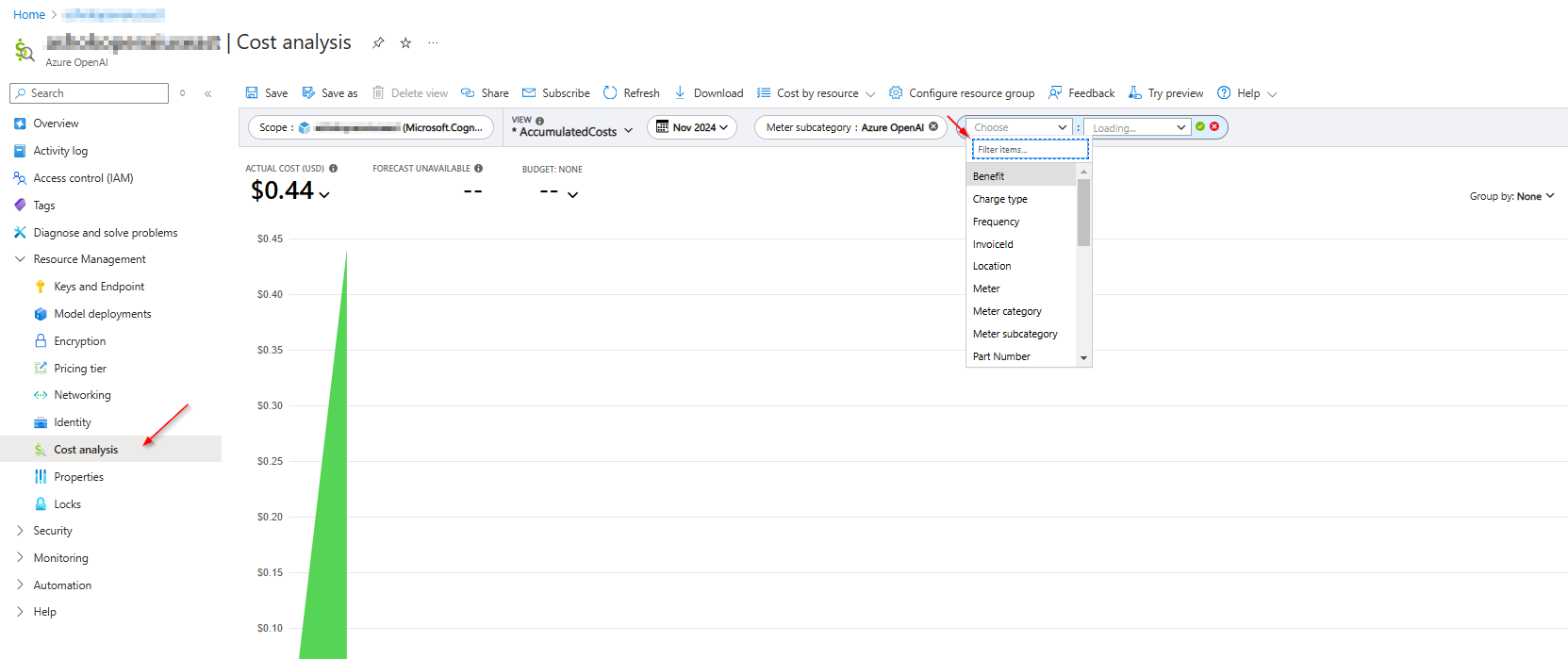This screenshot has width=1568, height=659.
Task: Select Cost analysis in sidebar
Action: click(x=111, y=450)
